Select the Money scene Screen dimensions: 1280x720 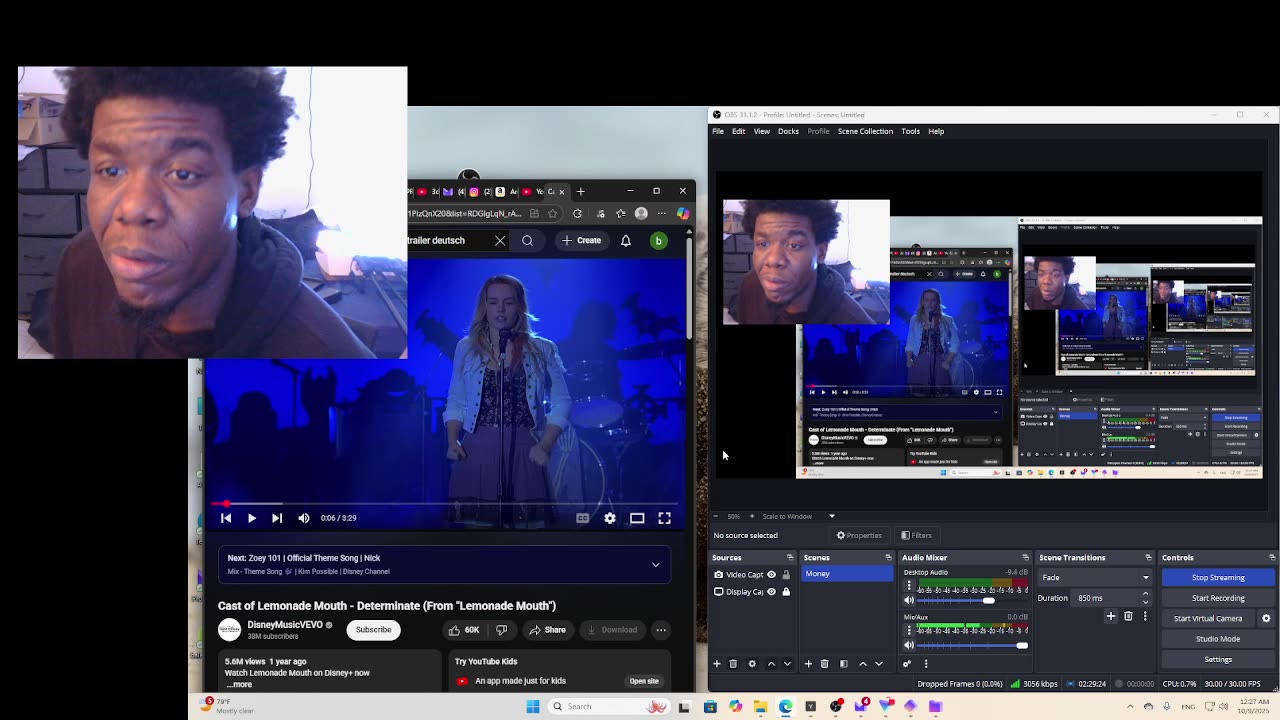pyautogui.click(x=848, y=574)
